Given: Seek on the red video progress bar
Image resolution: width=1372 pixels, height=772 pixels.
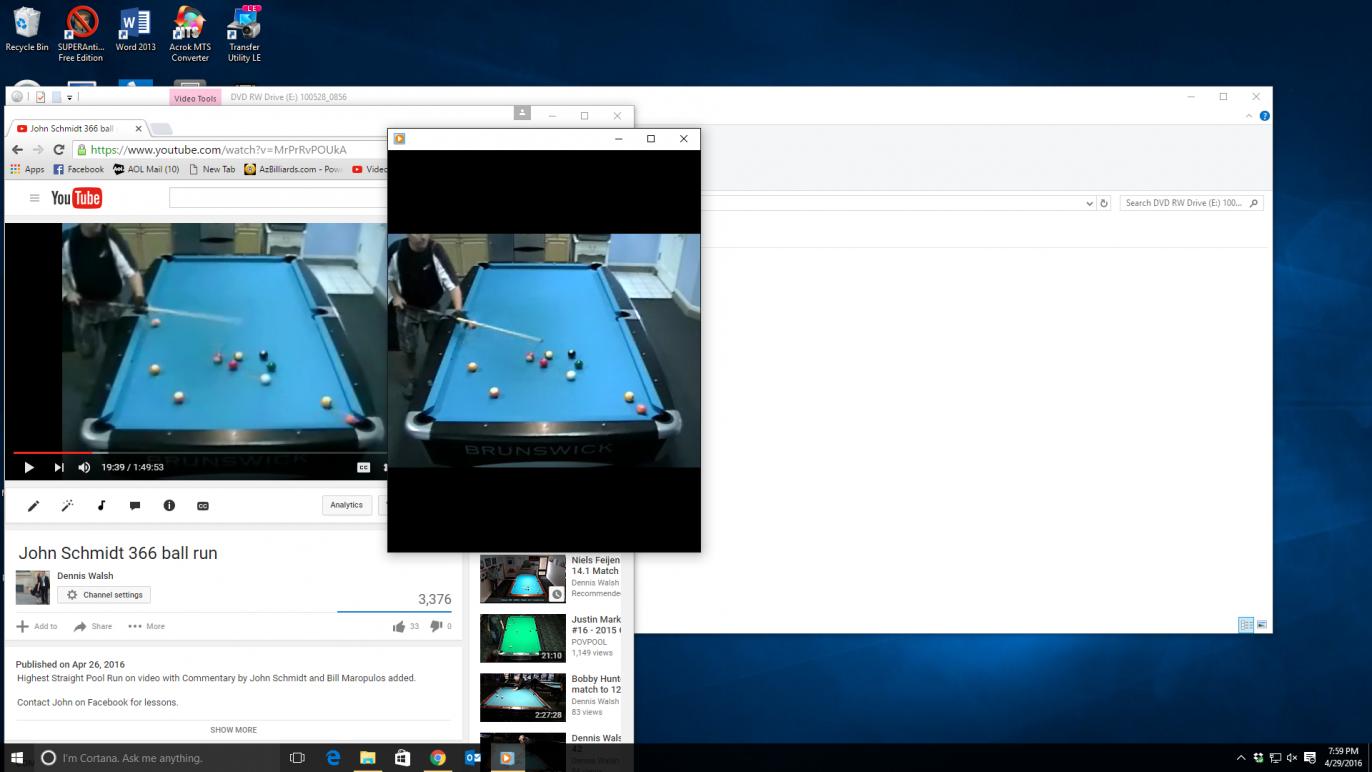Looking at the screenshot, I should [x=50, y=453].
